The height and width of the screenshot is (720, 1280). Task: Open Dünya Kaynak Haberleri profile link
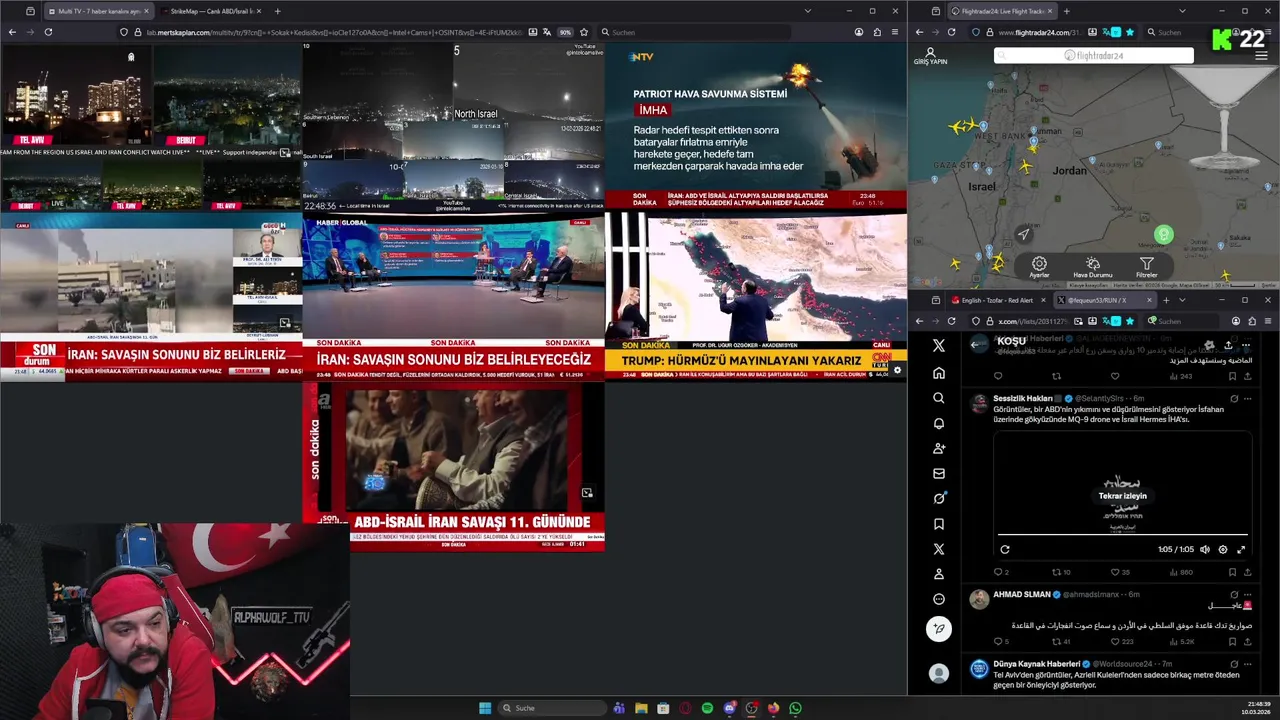1036,663
